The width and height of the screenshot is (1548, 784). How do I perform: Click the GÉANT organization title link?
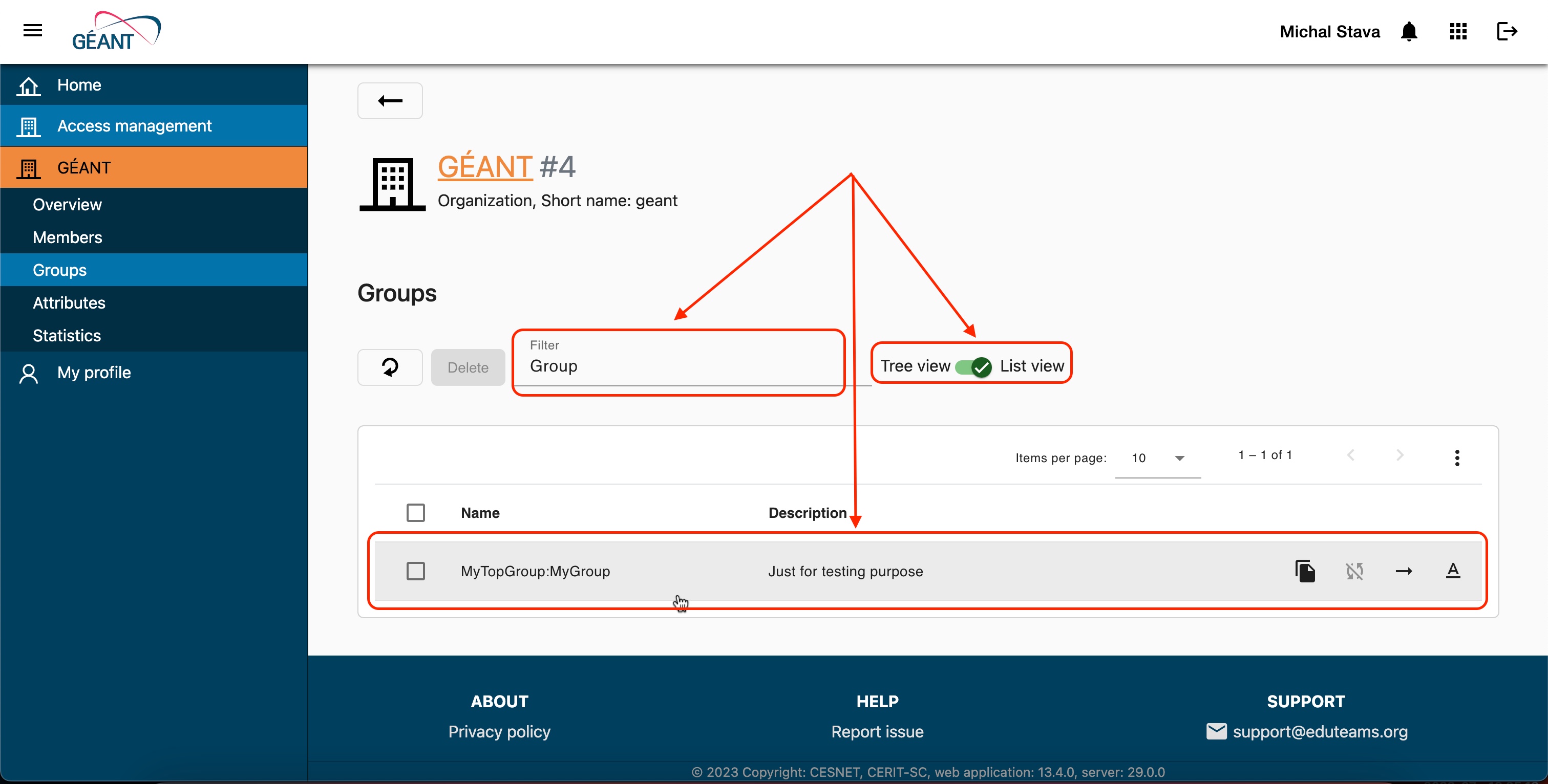tap(484, 166)
